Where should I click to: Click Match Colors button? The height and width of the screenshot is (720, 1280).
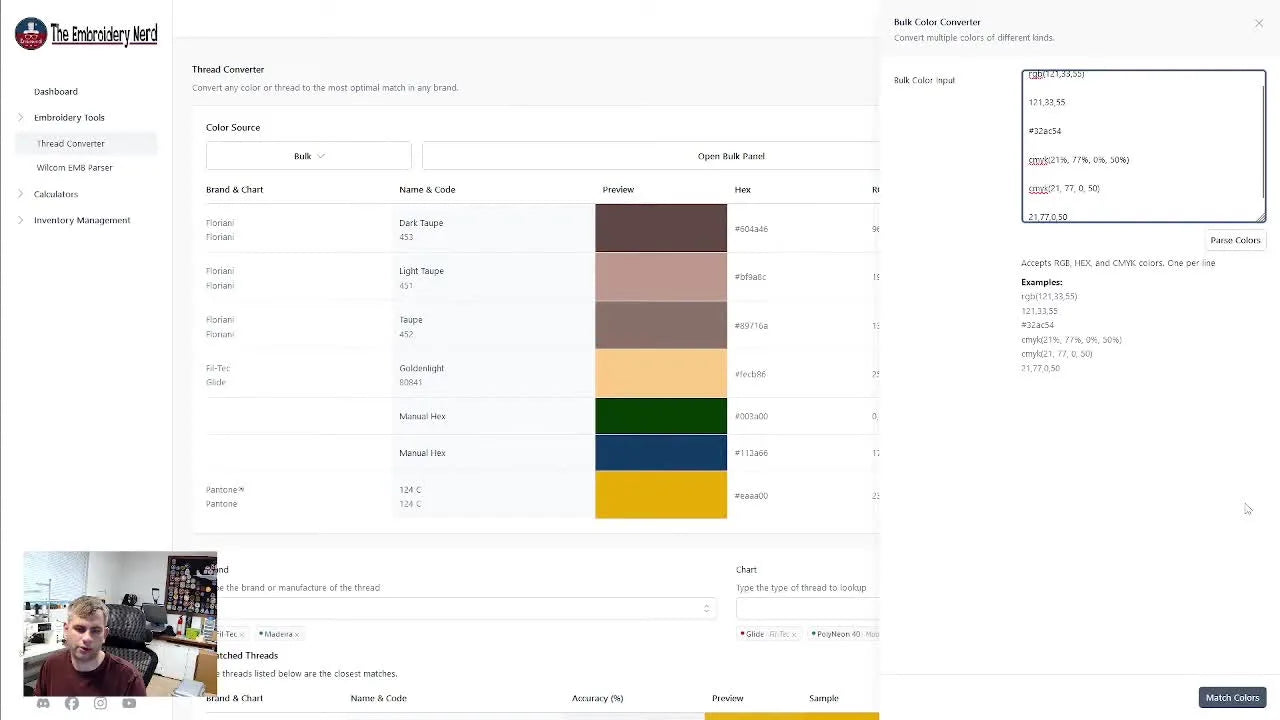click(1232, 698)
